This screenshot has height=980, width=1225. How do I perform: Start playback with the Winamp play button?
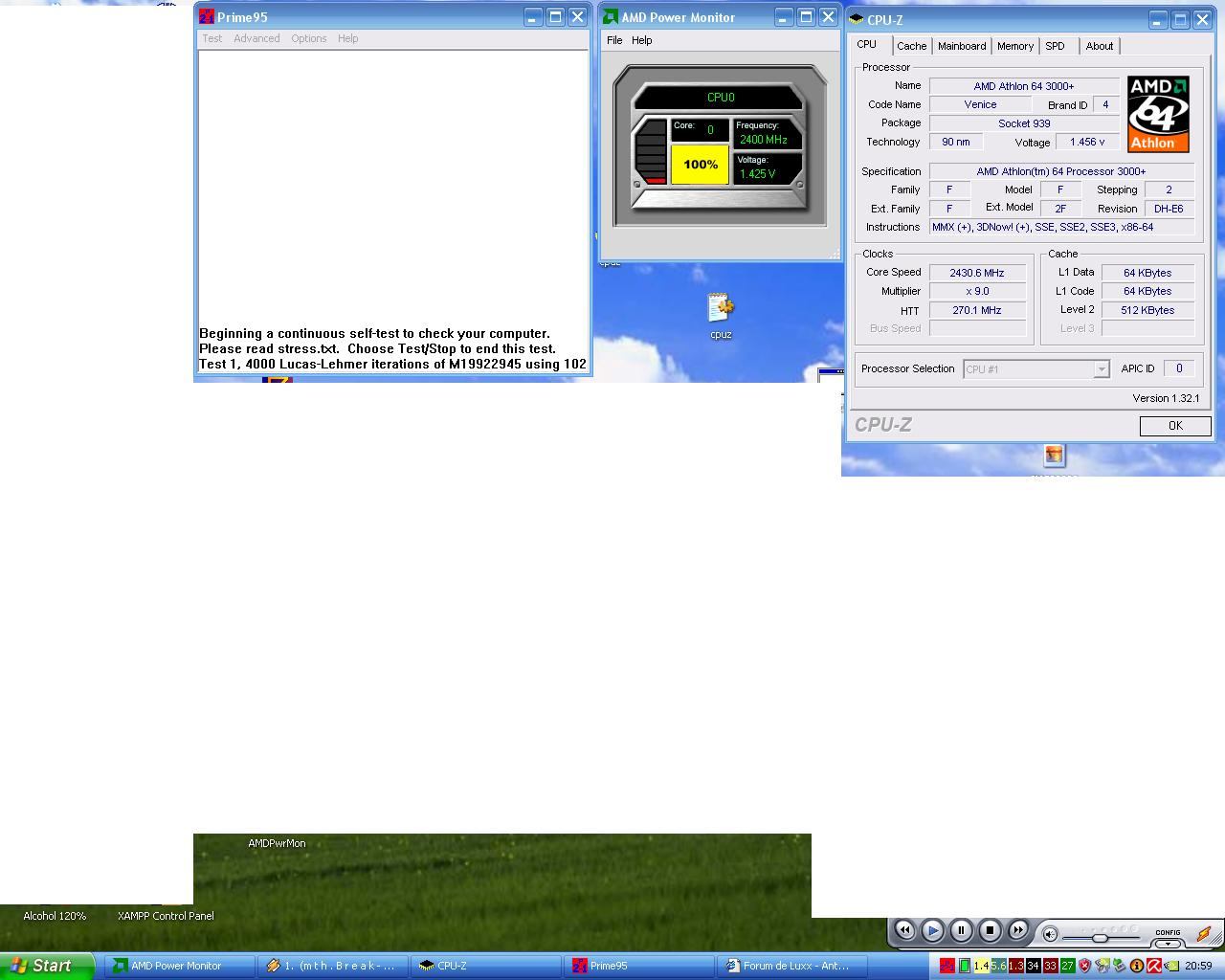[x=933, y=929]
